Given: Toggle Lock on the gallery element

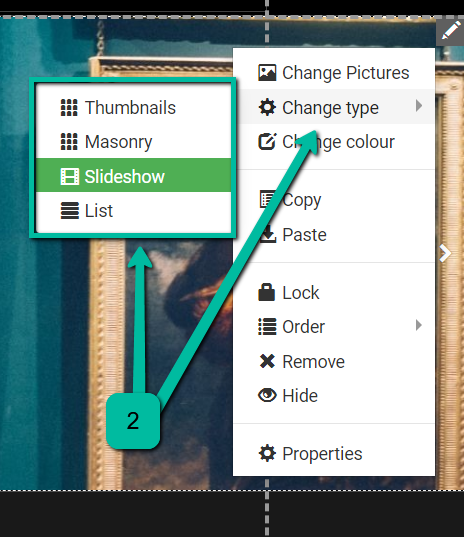Looking at the screenshot, I should pos(334,292).
